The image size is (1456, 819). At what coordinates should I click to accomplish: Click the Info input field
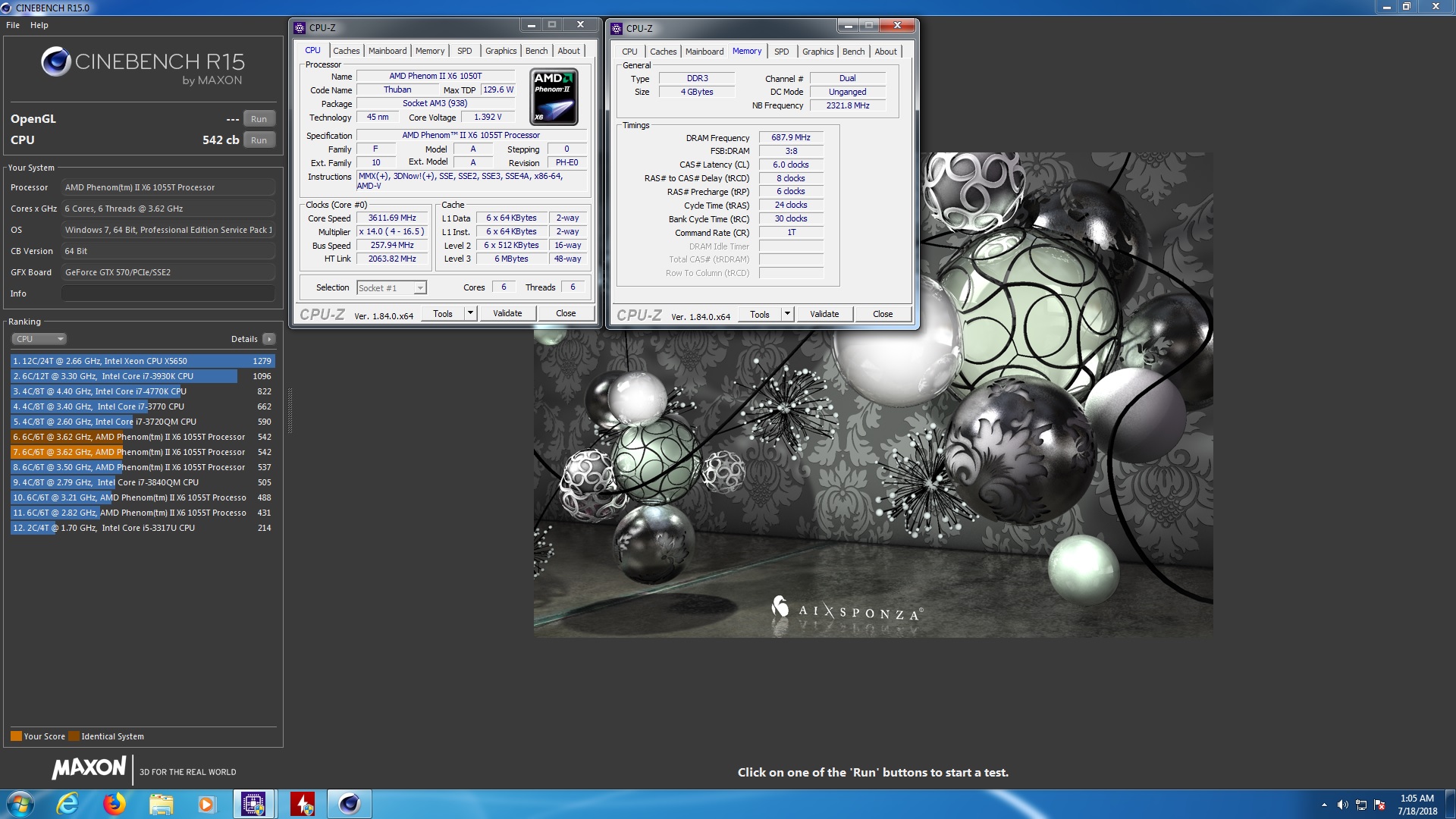[x=168, y=293]
